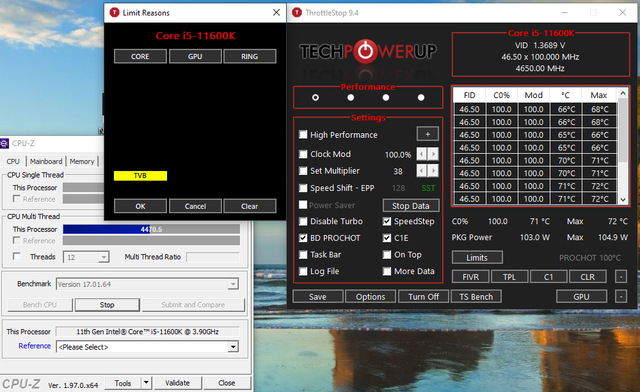Toggle CPU-Z Threads checkbox
Screen dimensions: 640x392
[17, 256]
